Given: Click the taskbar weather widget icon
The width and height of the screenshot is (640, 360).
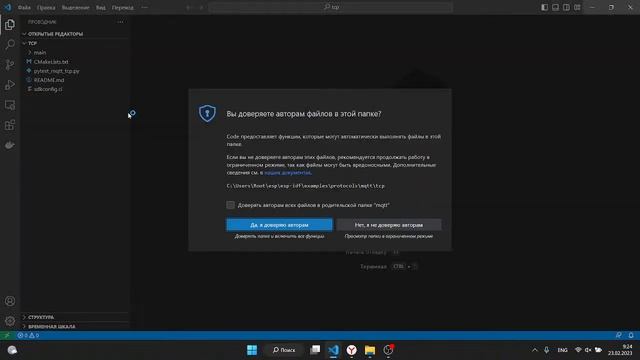Looking at the screenshot, I should [12, 350].
